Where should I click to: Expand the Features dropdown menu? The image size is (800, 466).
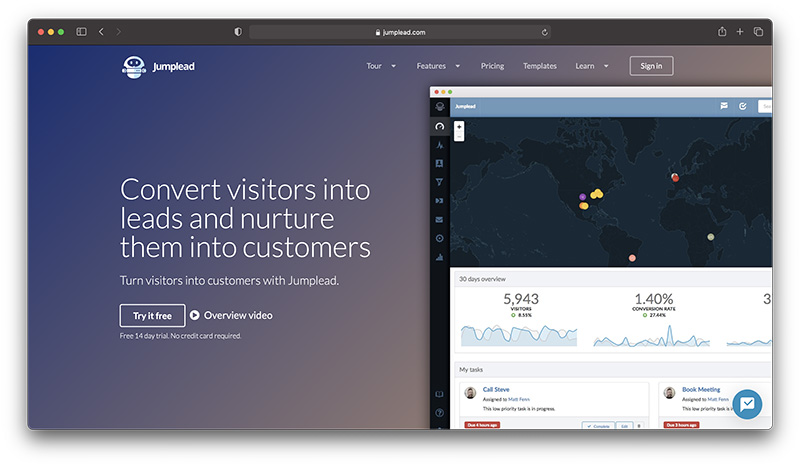[x=438, y=66]
